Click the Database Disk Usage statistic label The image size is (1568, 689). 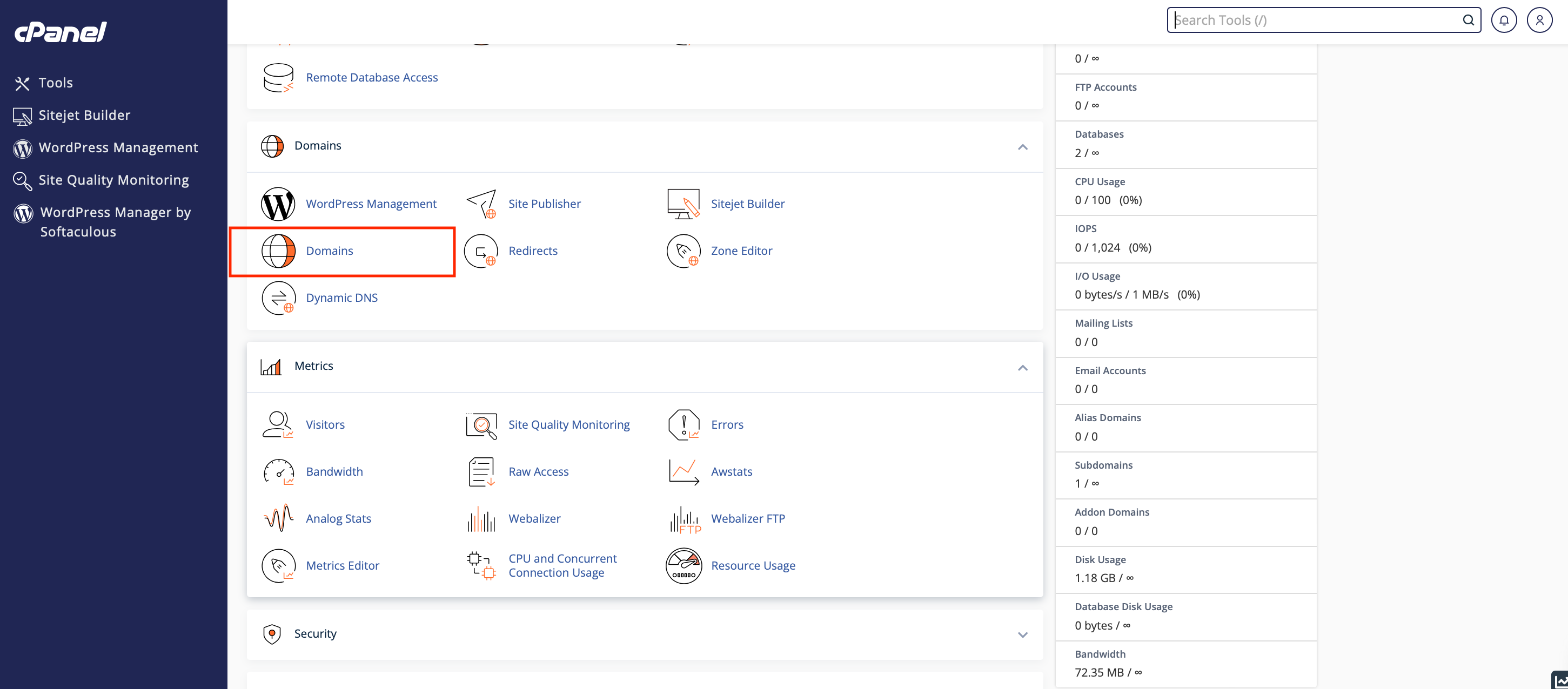(x=1123, y=607)
